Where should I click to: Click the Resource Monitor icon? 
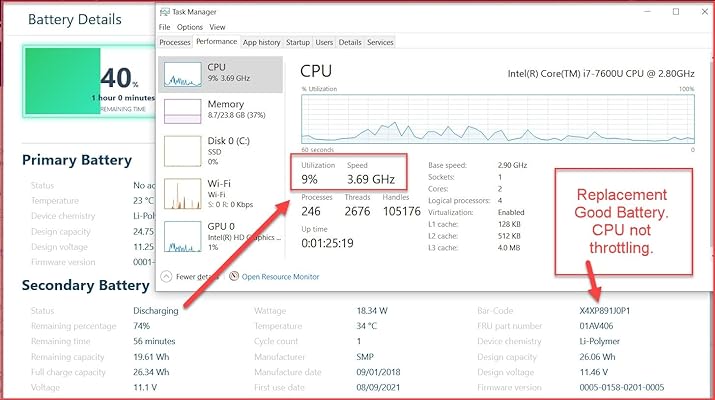pos(234,276)
